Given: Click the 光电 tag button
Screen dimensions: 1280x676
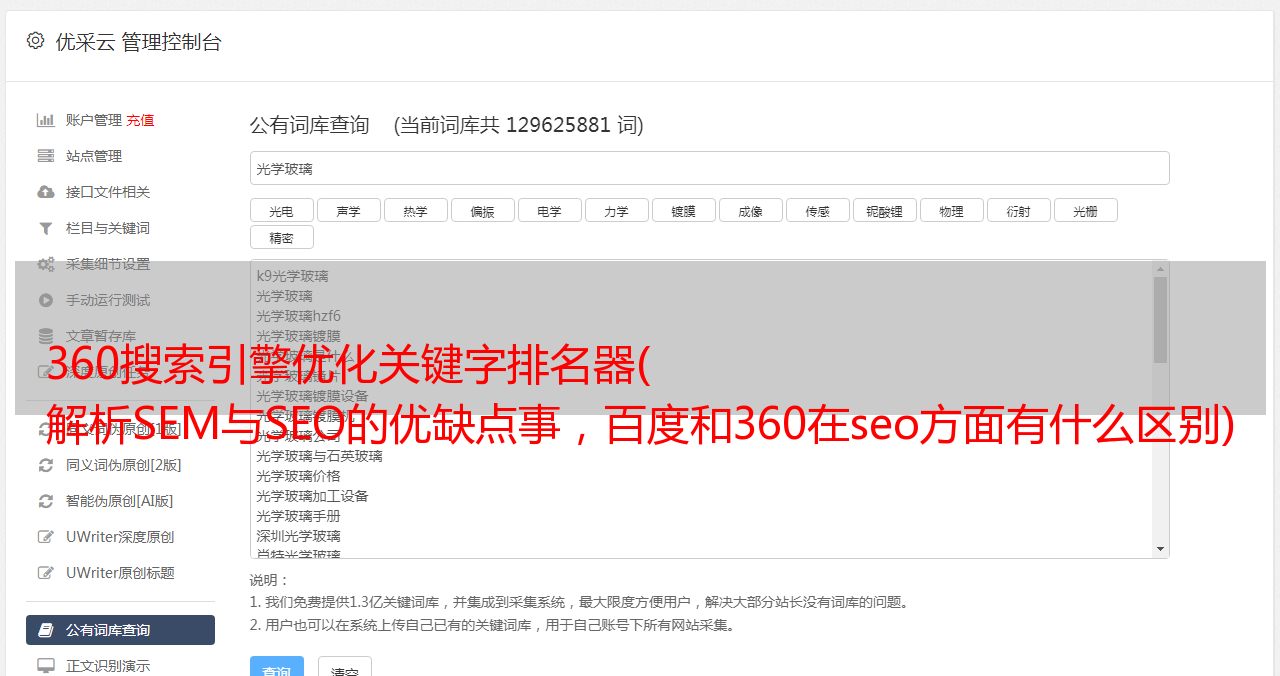Looking at the screenshot, I should coord(282,210).
